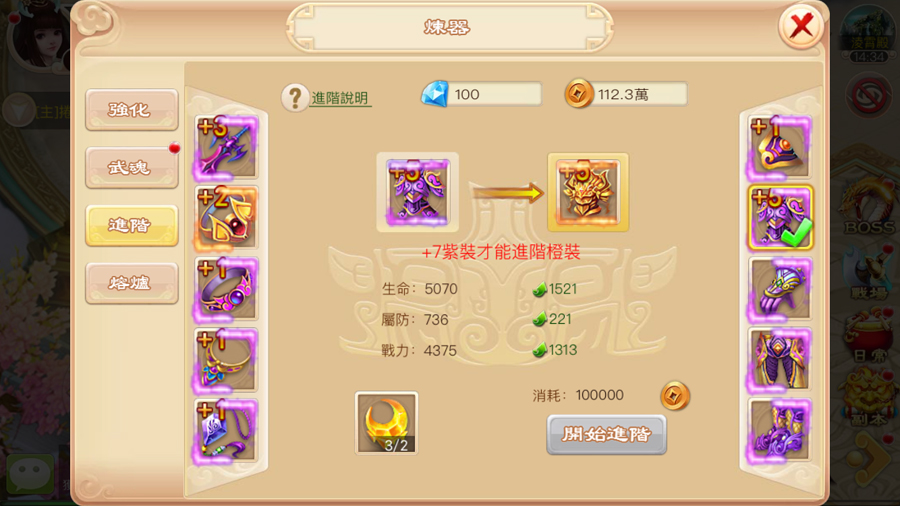The height and width of the screenshot is (506, 900).
Task: Select the +1 purple helmet slot
Action: click(780, 147)
